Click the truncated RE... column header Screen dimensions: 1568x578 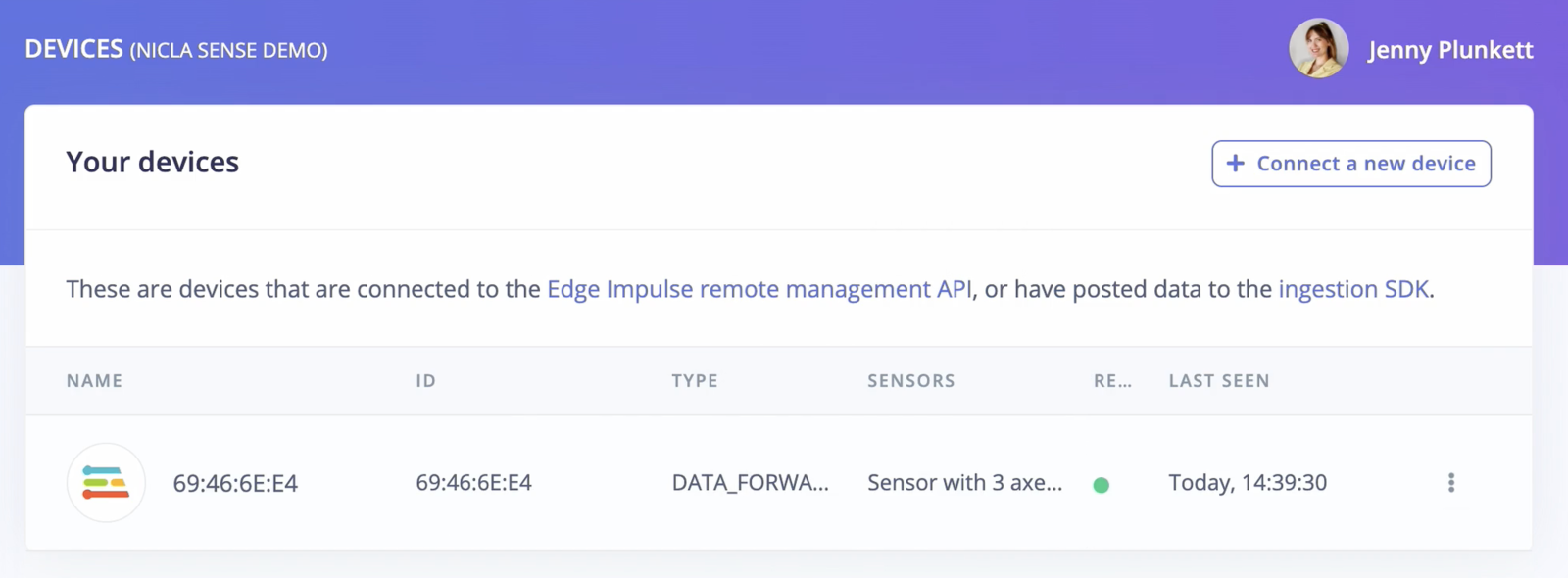coord(1112,381)
